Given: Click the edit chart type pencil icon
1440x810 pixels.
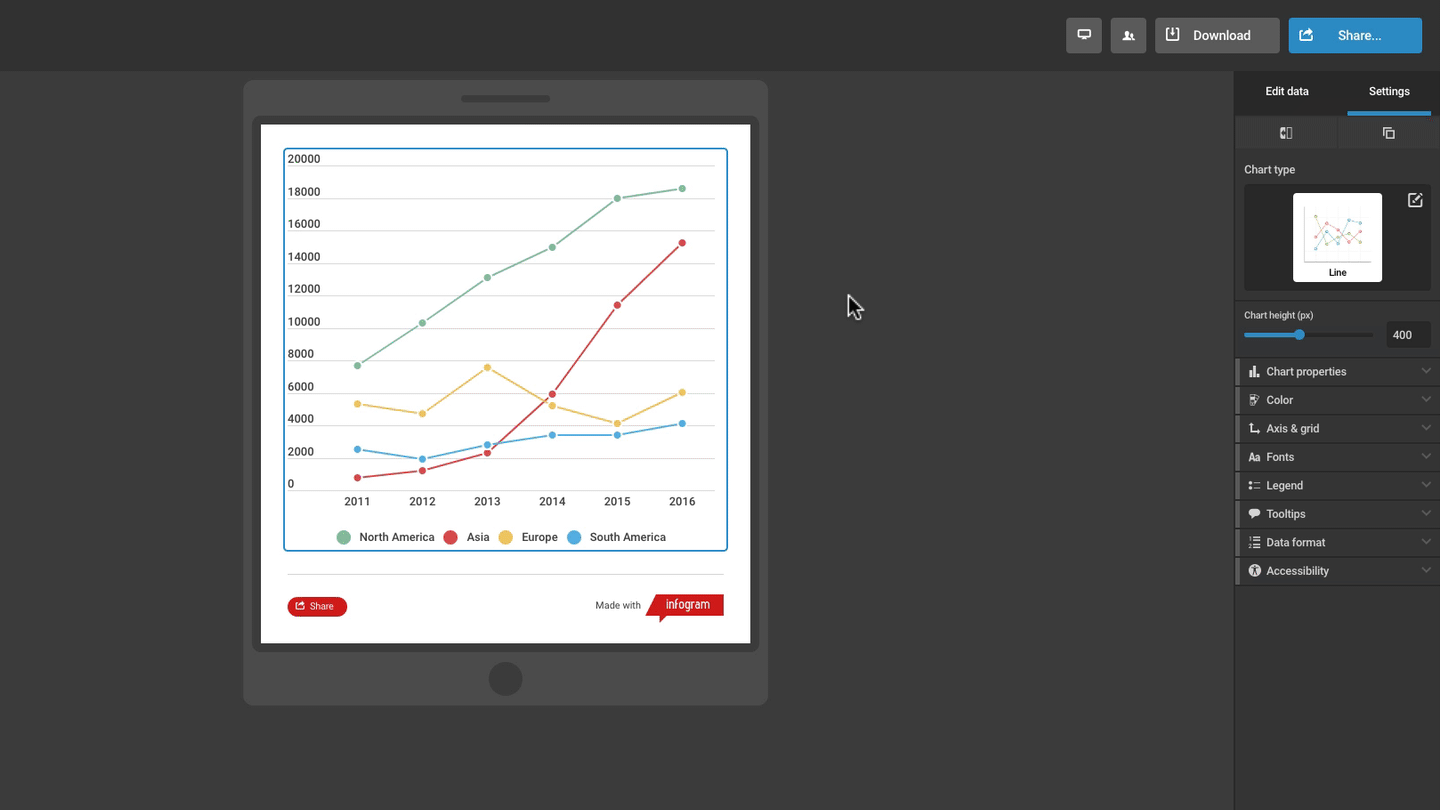Looking at the screenshot, I should tap(1415, 200).
